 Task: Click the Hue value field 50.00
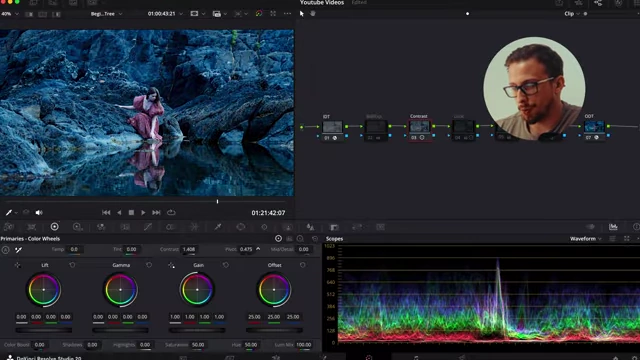251,345
